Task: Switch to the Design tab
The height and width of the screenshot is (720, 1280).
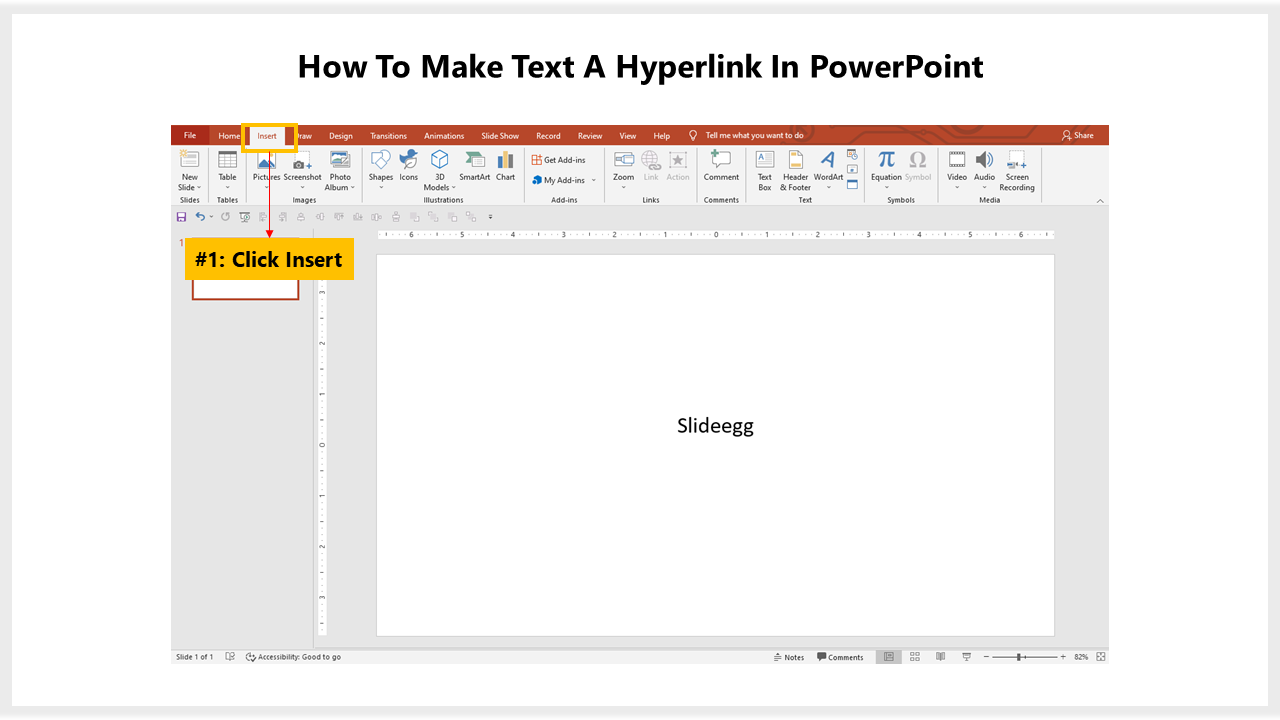Action: [x=341, y=136]
